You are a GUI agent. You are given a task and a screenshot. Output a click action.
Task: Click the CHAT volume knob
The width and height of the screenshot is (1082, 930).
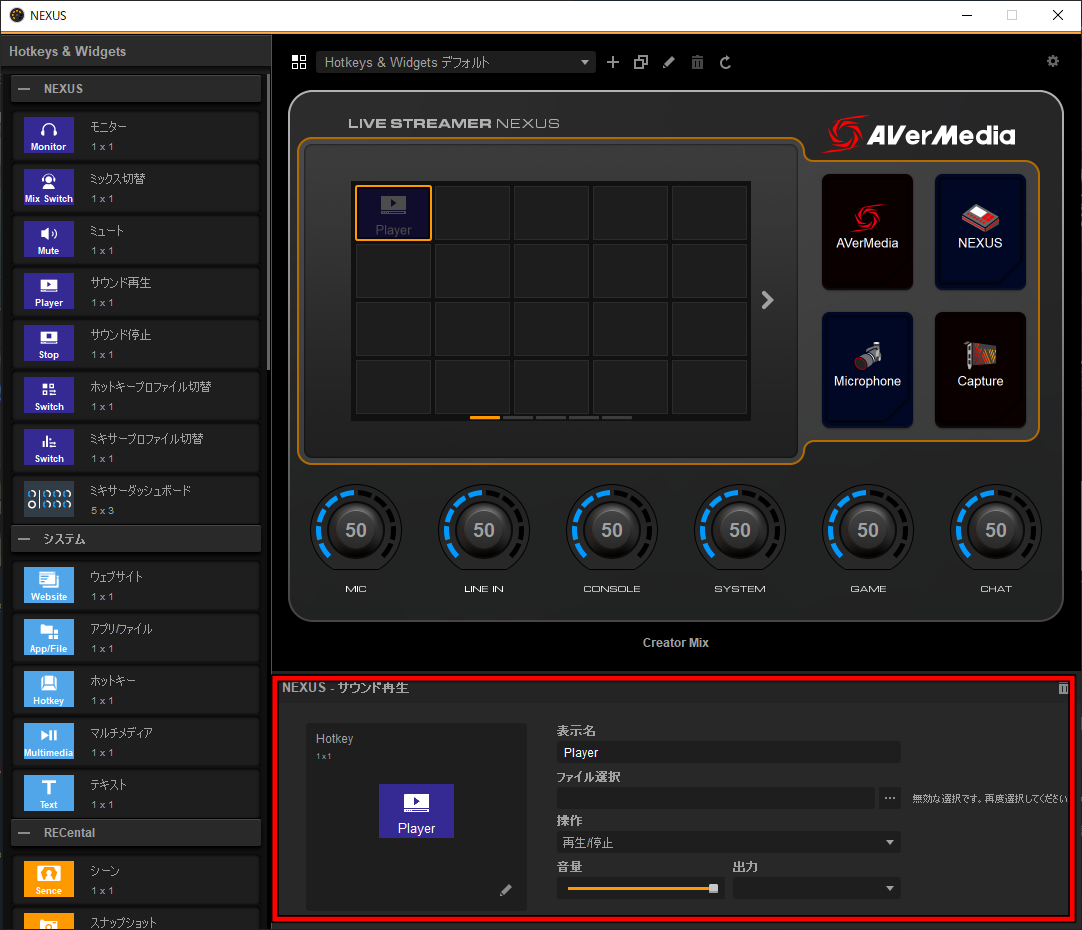tap(996, 529)
